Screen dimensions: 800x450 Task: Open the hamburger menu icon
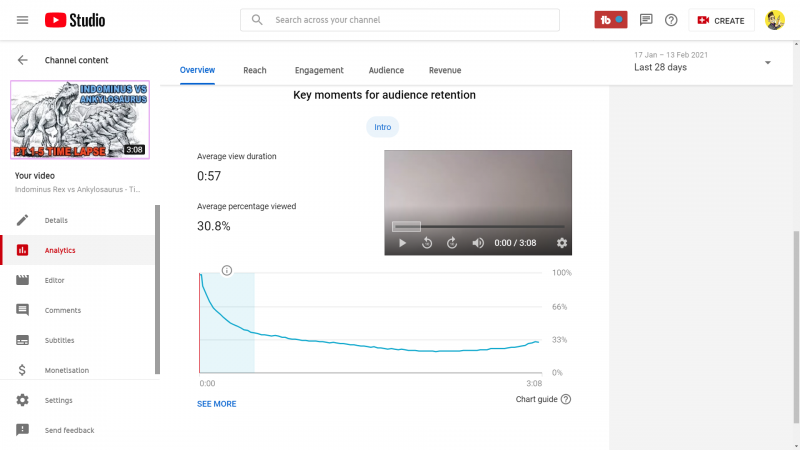22,20
